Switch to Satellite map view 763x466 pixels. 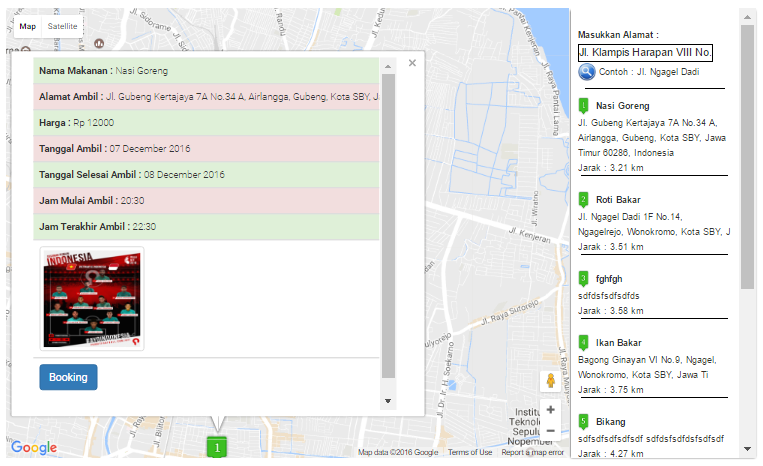[x=62, y=26]
